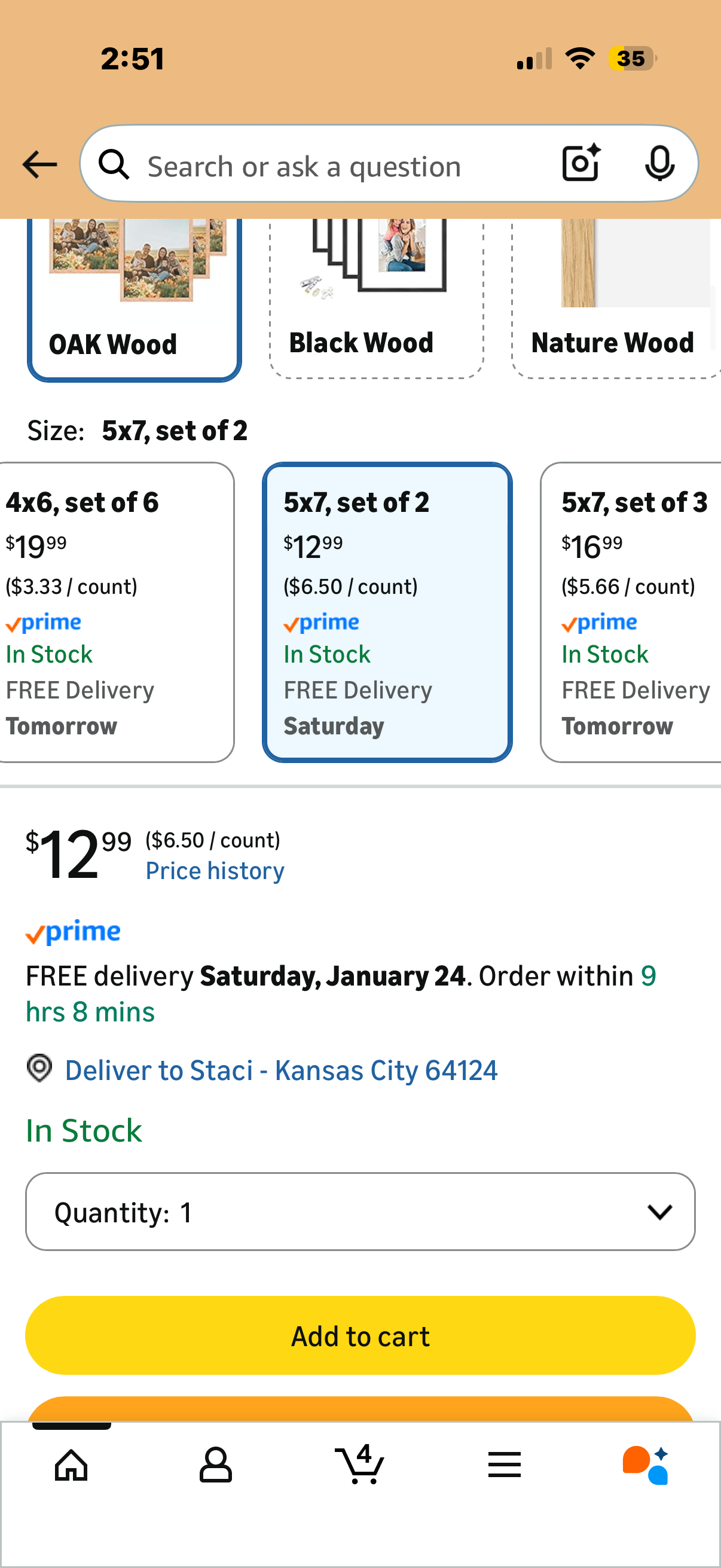The image size is (721, 1568).
Task: Change delivery address Kansas City 64124
Action: tap(280, 1070)
